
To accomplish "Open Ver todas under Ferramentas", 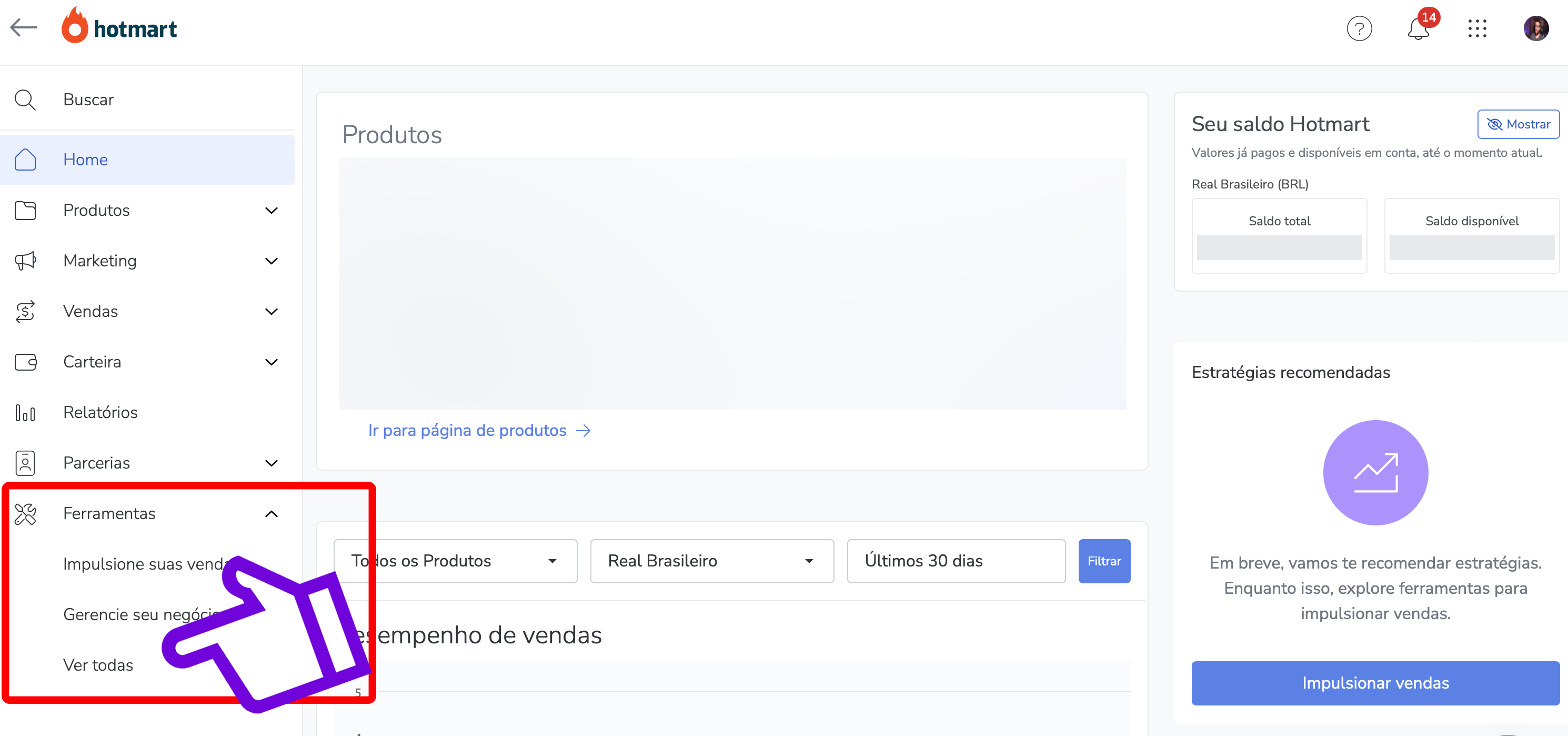I will tap(98, 665).
